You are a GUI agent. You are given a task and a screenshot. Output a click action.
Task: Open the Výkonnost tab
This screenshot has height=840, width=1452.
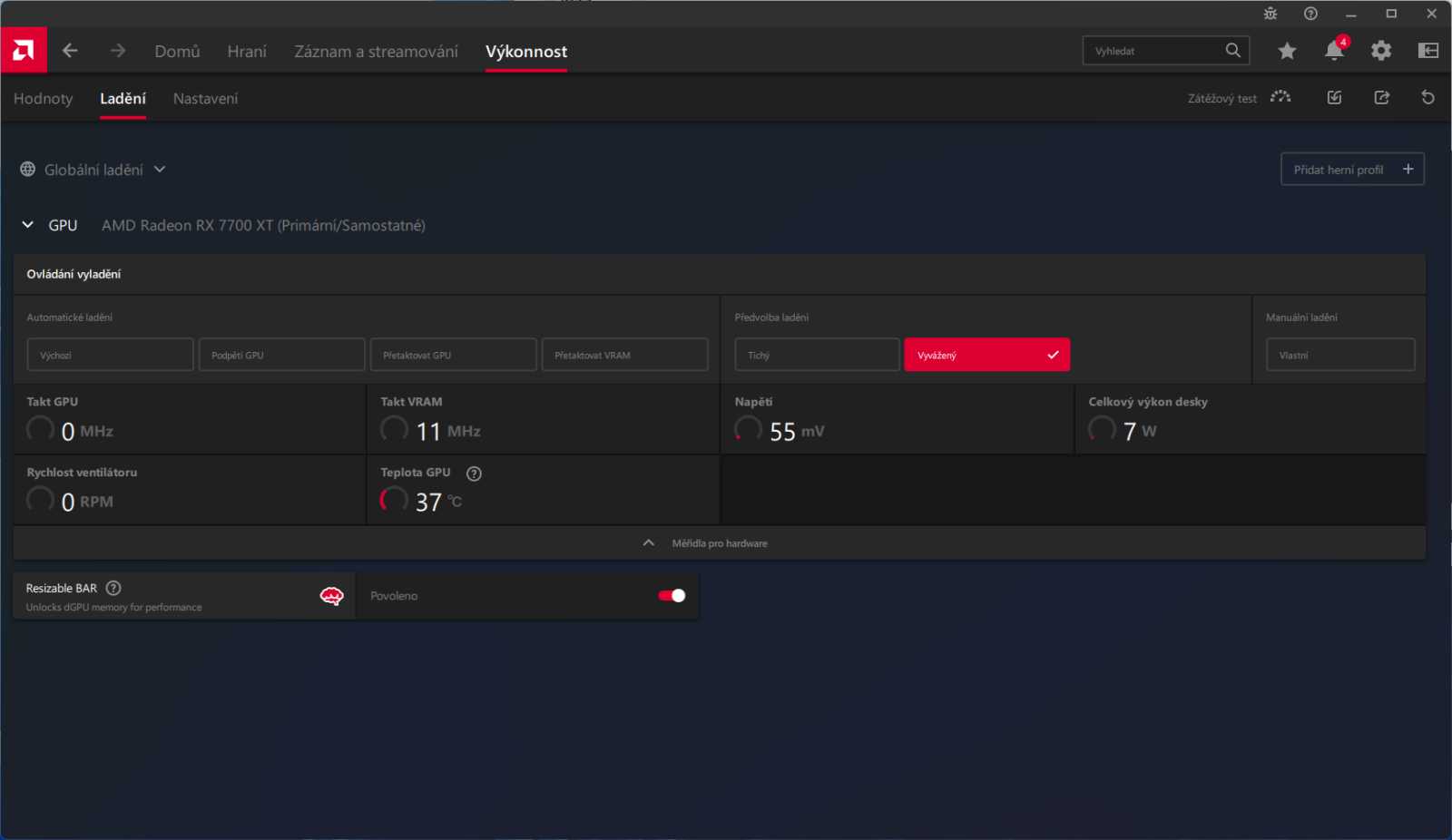[x=526, y=52]
